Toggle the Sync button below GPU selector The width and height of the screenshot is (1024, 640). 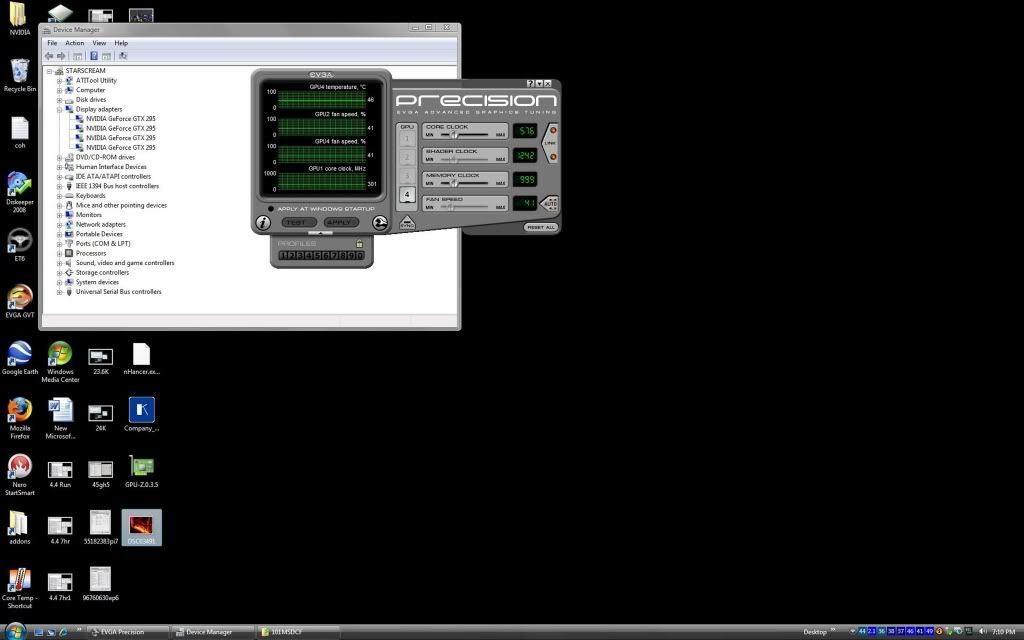(407, 223)
